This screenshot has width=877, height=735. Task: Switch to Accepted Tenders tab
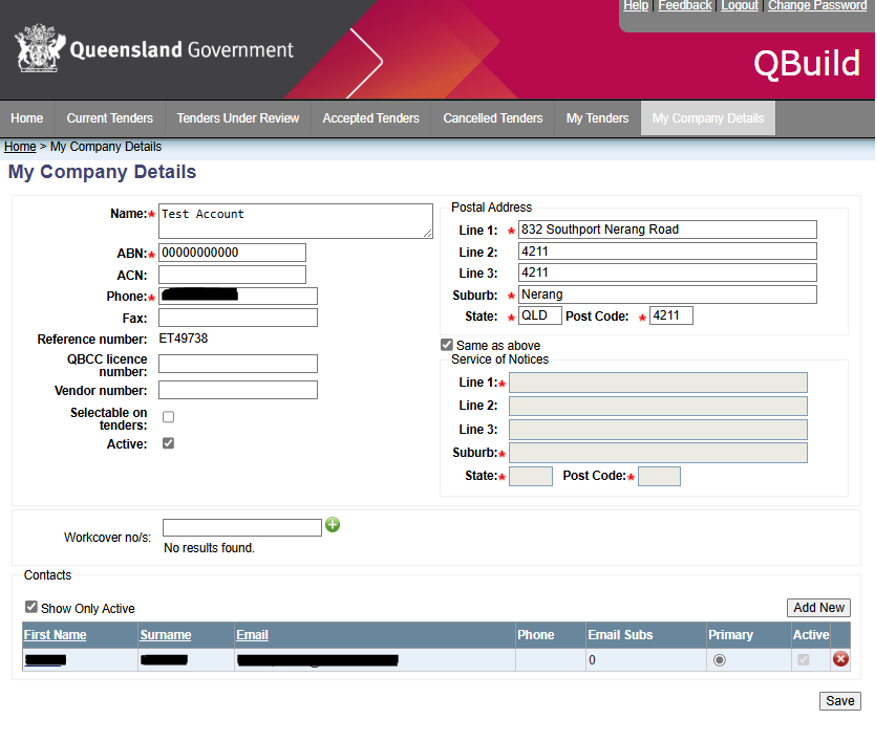coord(371,118)
